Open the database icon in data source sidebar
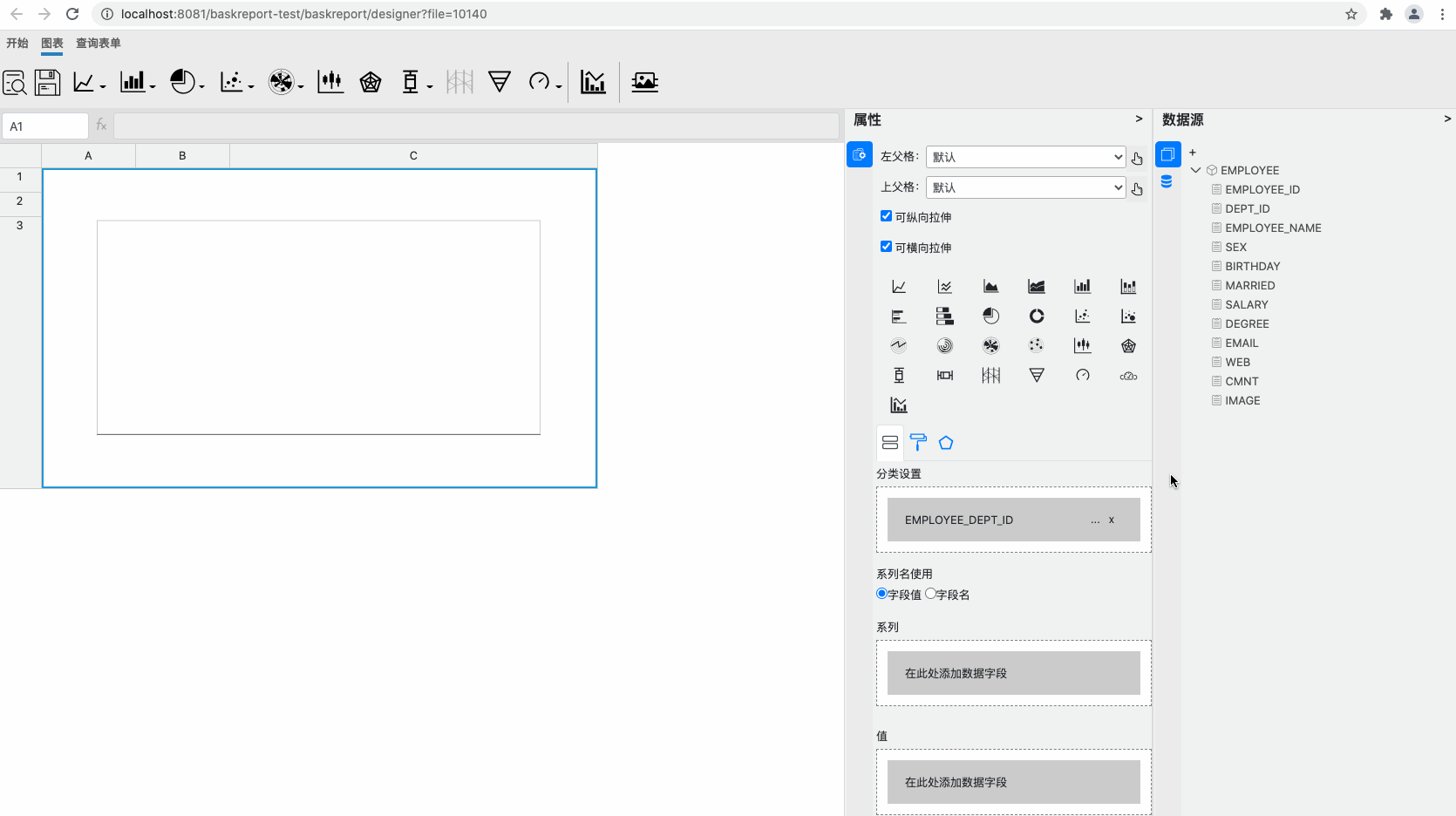1456x816 pixels. click(x=1167, y=181)
